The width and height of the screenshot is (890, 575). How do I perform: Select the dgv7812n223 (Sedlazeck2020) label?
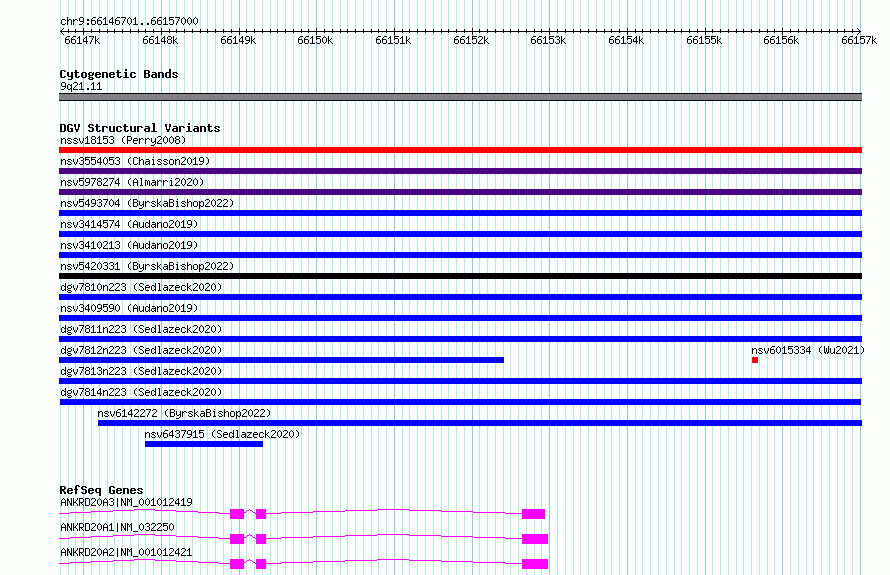(141, 350)
